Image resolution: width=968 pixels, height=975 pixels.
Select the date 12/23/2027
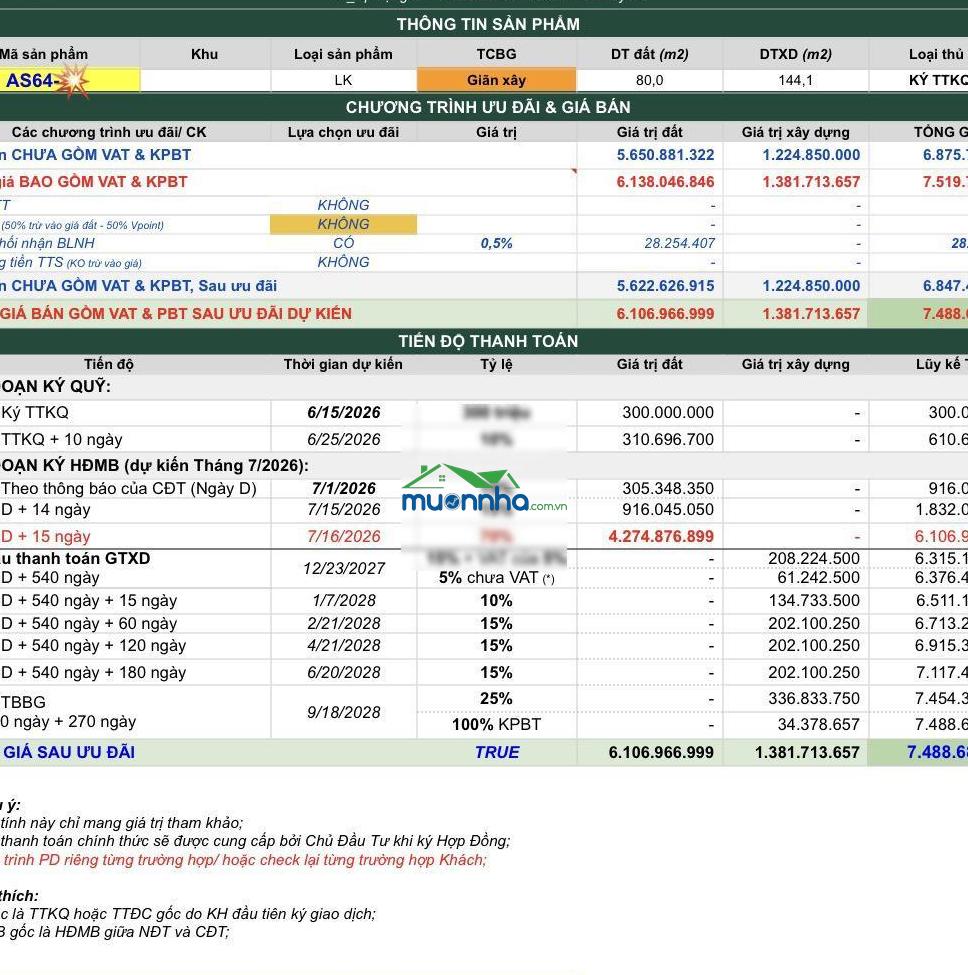tap(343, 568)
